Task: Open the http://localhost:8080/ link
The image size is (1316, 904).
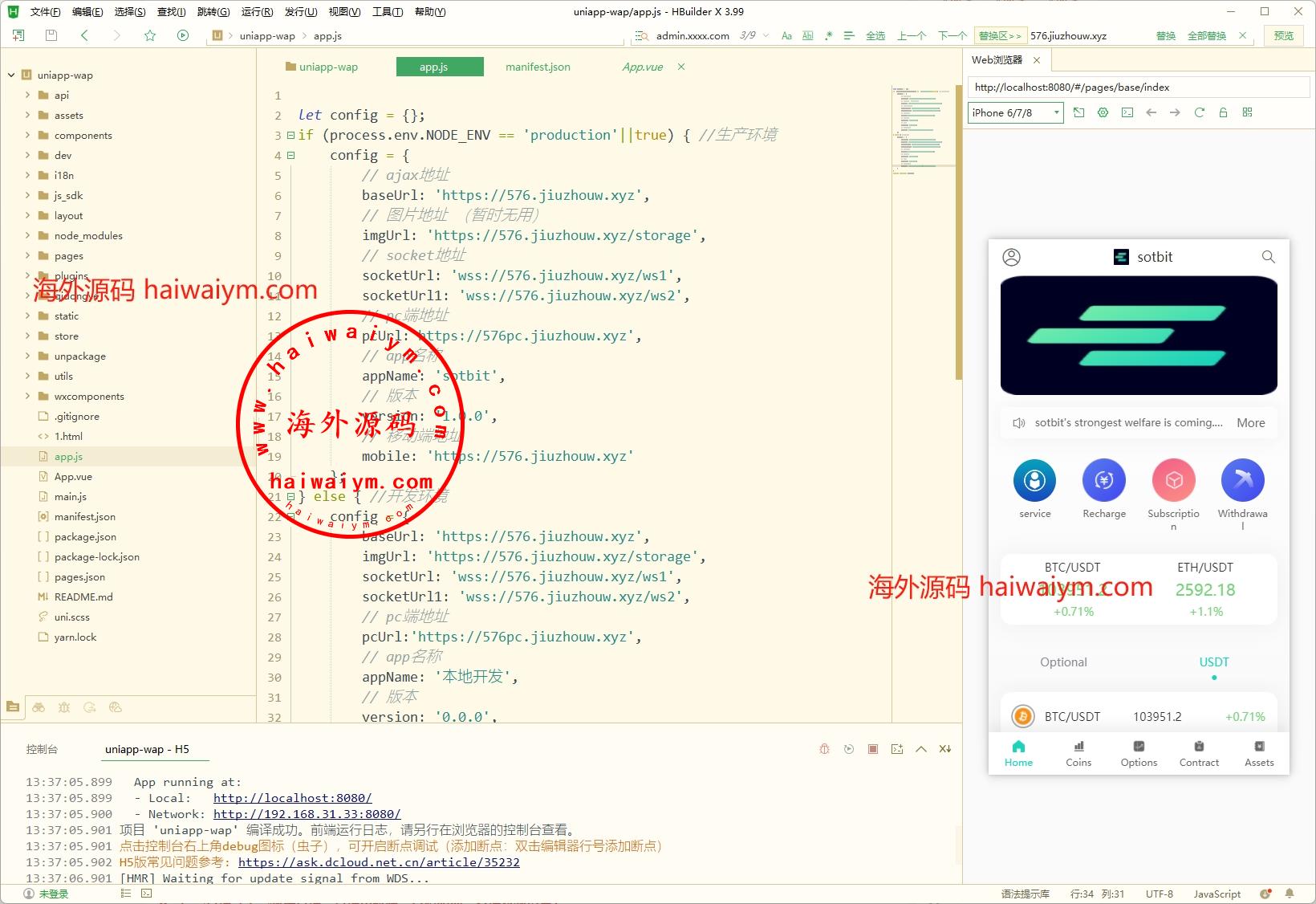Action: pos(292,798)
